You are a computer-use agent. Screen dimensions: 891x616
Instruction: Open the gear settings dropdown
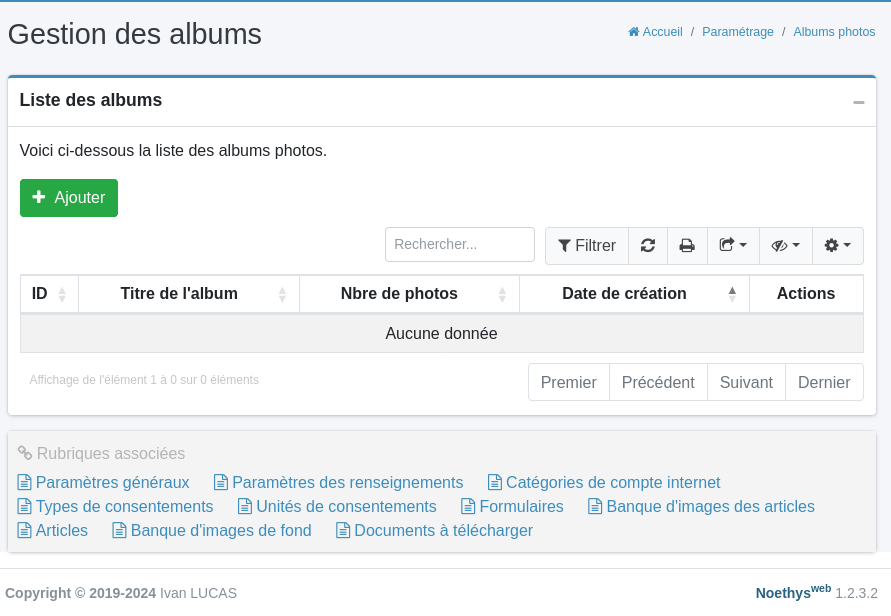[837, 246]
